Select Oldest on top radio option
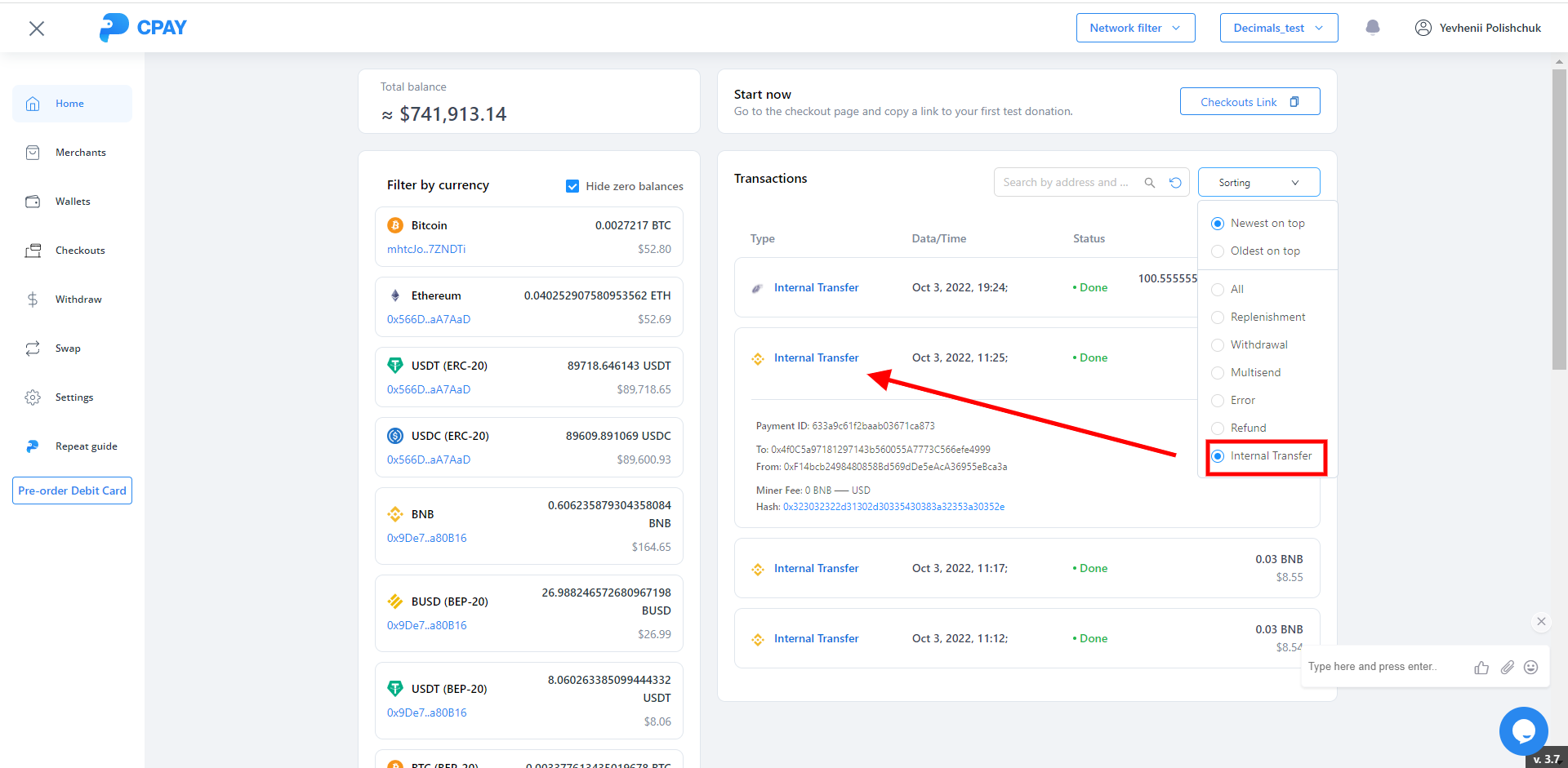The width and height of the screenshot is (1568, 768). tap(1218, 251)
